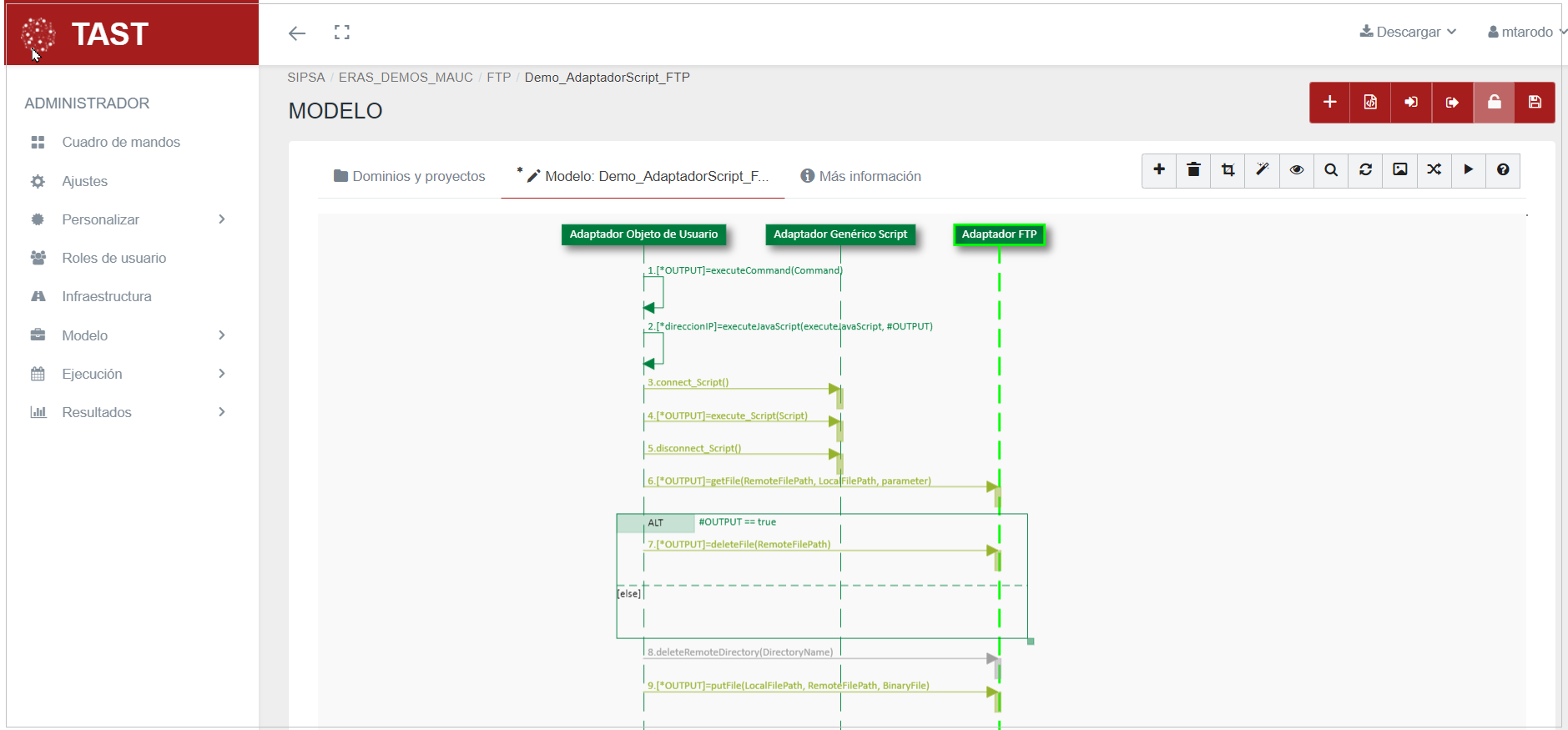Click the magic wand icon
This screenshot has width=1568, height=730.
(1262, 170)
